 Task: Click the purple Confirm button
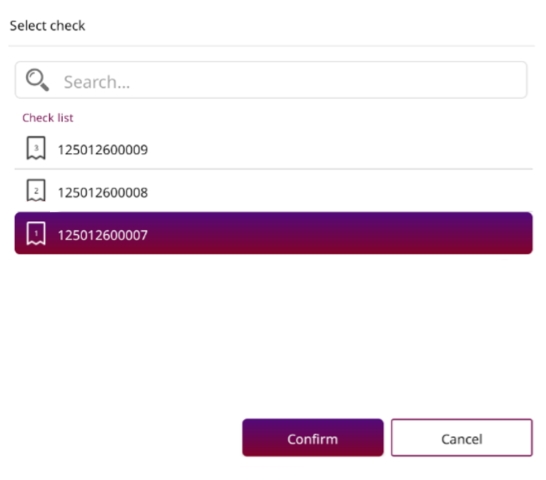point(313,438)
